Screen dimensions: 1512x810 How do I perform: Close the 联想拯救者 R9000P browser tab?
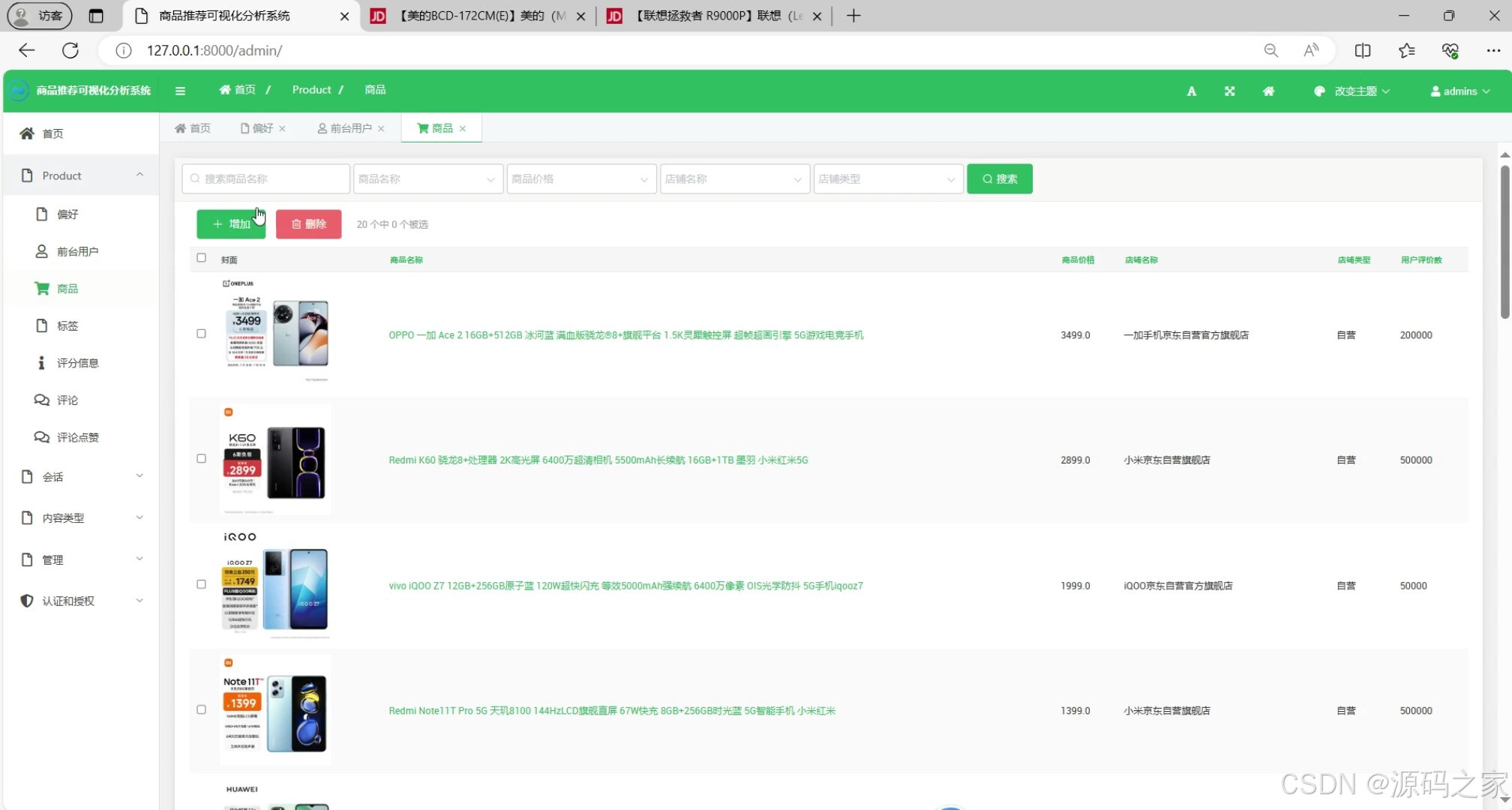point(817,16)
